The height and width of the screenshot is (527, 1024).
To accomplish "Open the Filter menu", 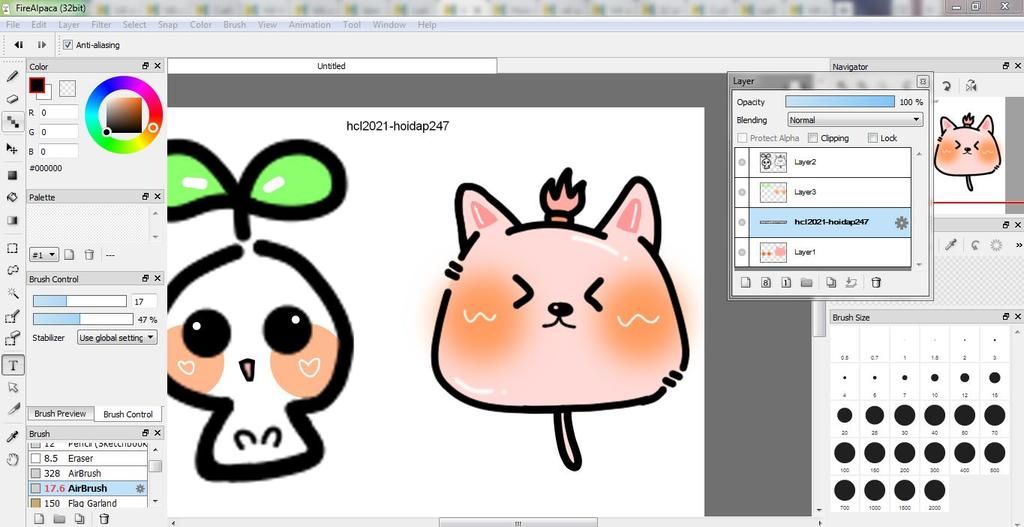I will (101, 25).
